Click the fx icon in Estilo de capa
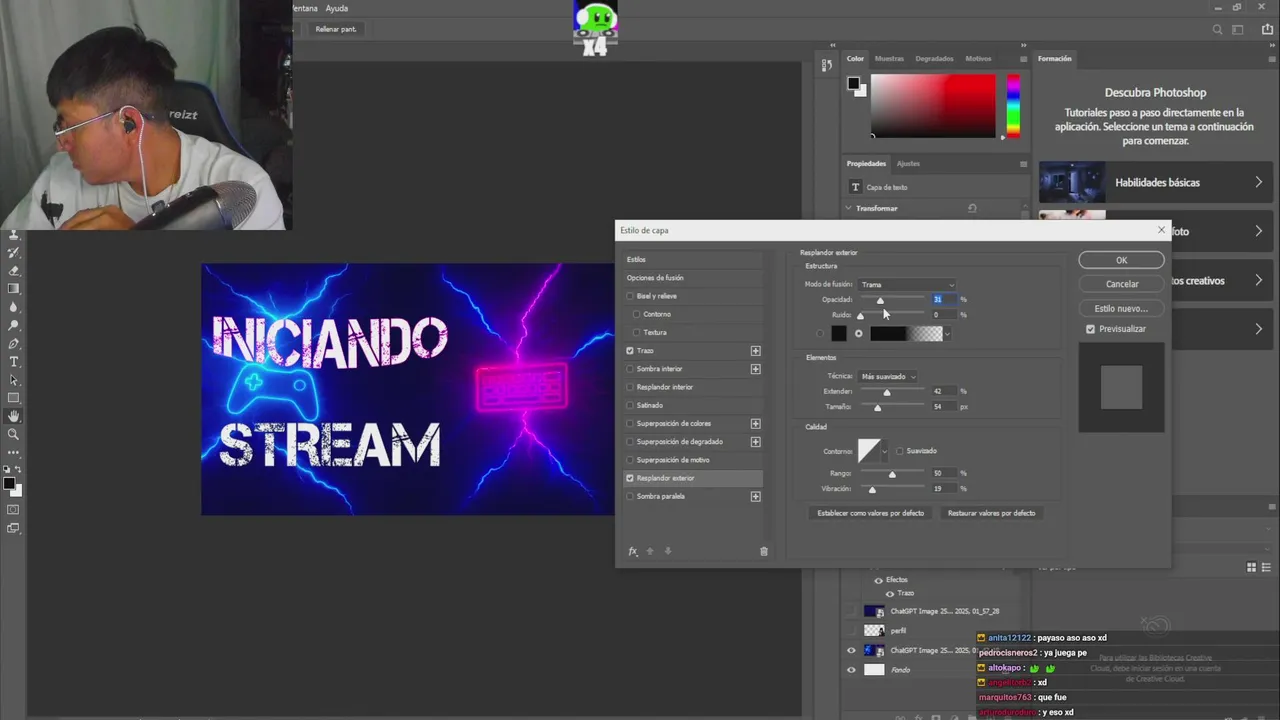The image size is (1280, 720). coord(632,551)
